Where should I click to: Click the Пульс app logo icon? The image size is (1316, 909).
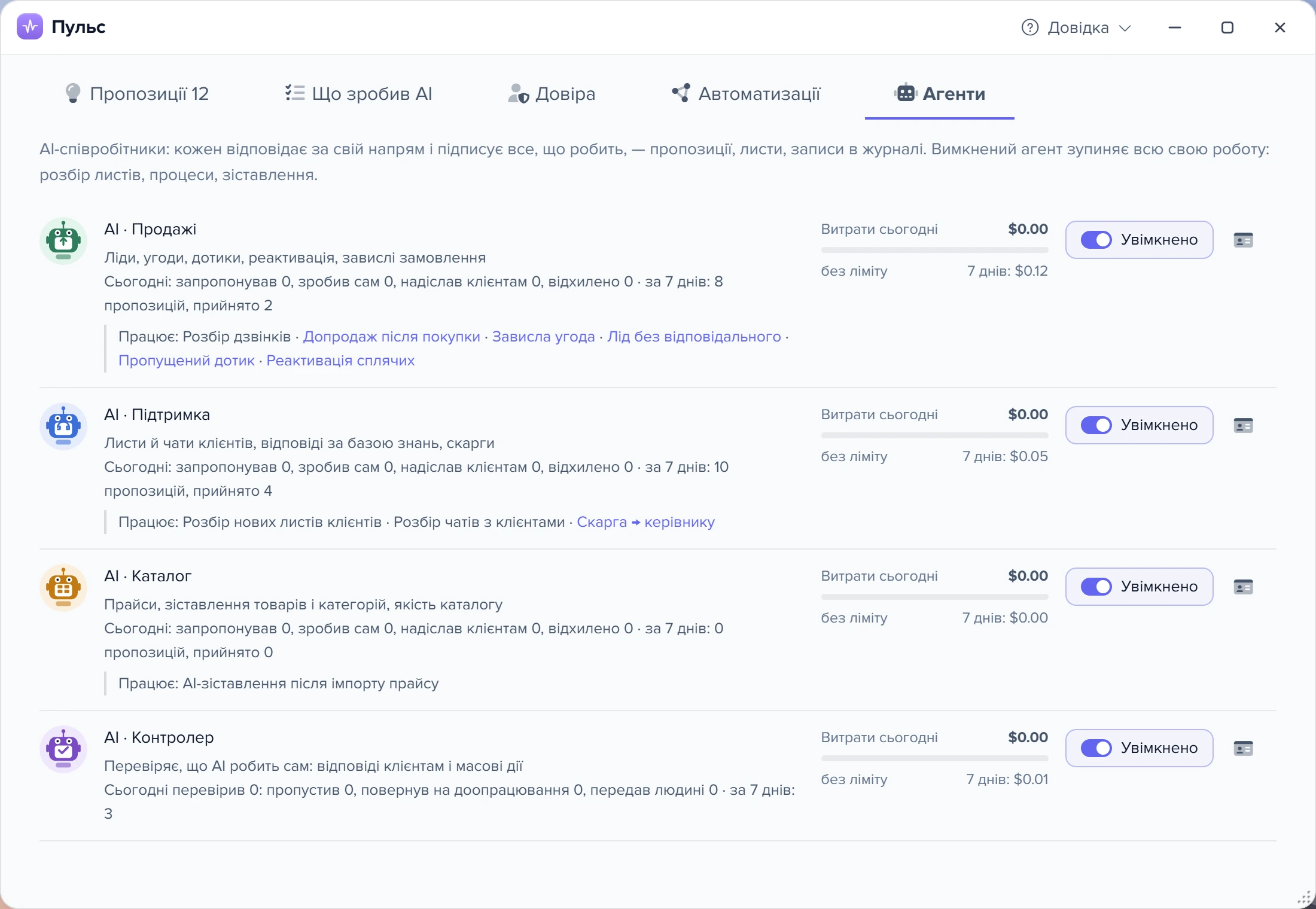tap(30, 26)
